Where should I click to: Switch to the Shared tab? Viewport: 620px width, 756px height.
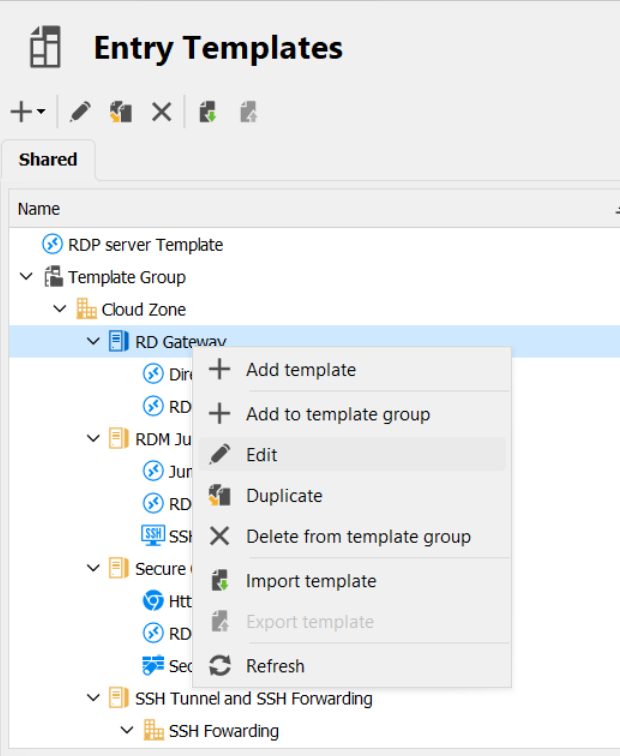[x=47, y=160]
